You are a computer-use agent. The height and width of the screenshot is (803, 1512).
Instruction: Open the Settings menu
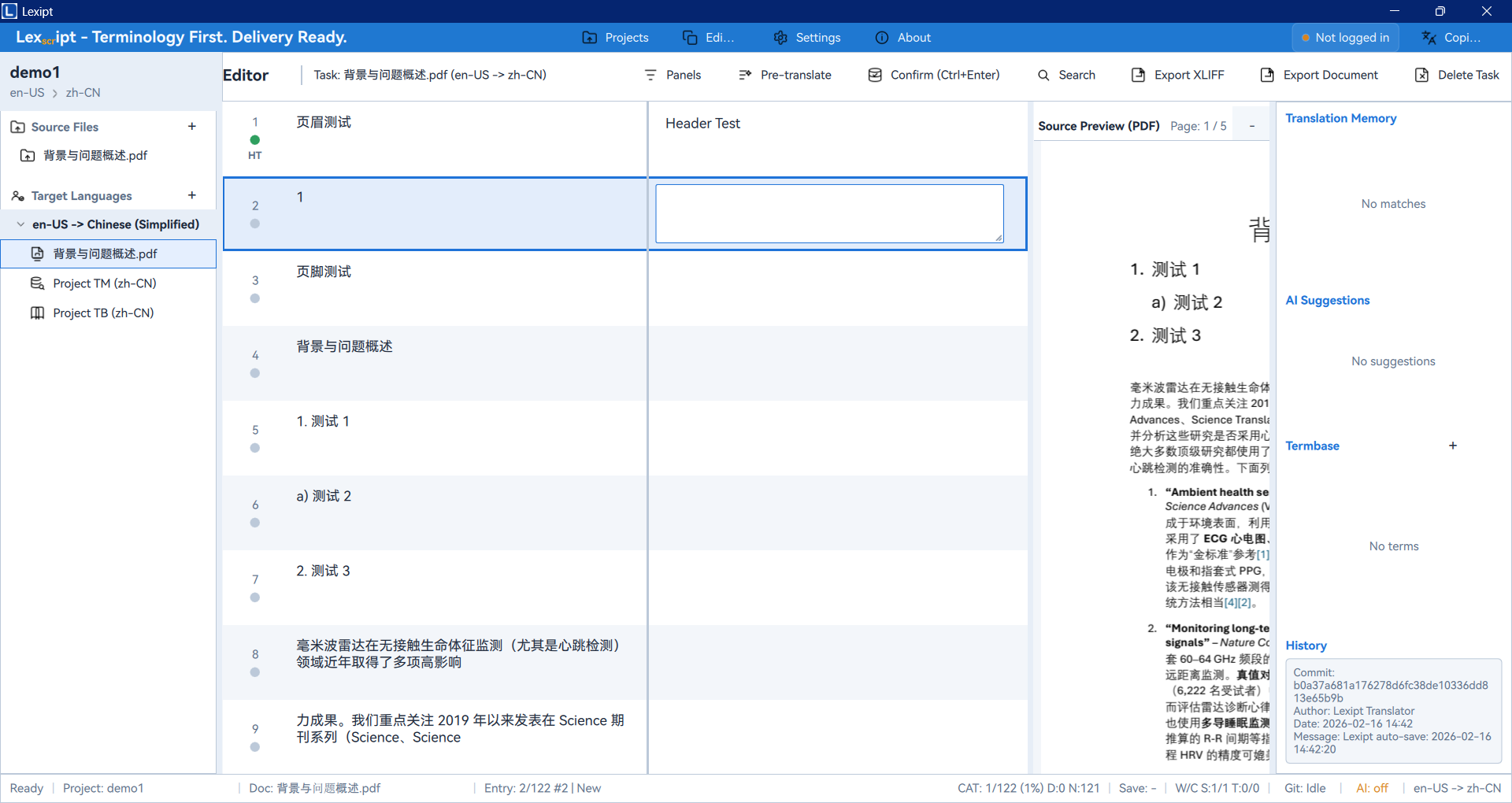(x=807, y=38)
